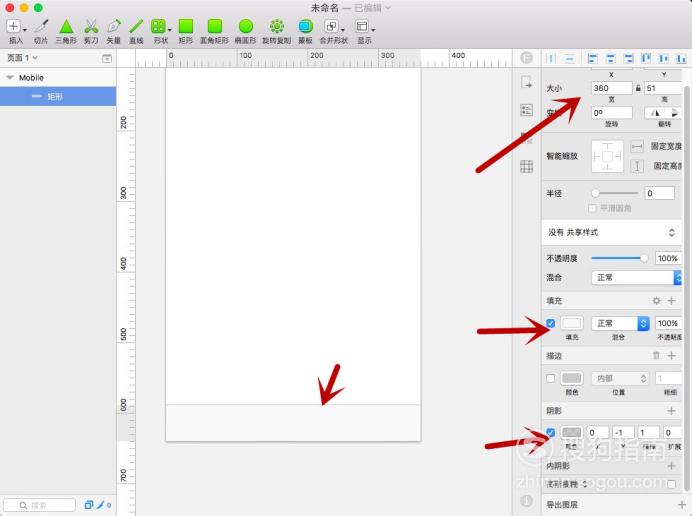
Task: Adjust the 半径 radius slider
Action: point(596,193)
